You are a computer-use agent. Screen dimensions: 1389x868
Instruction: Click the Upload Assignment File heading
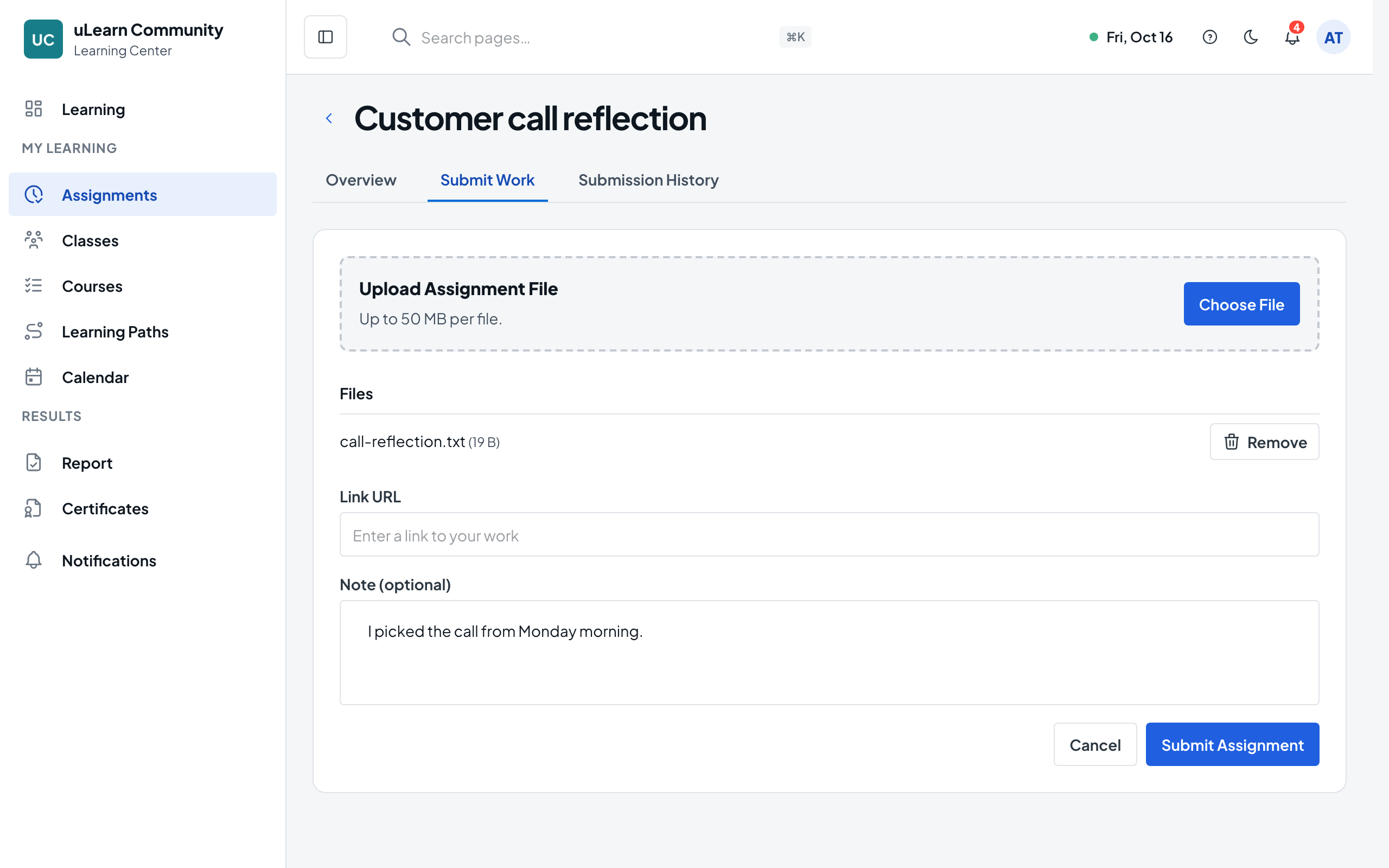(x=458, y=289)
